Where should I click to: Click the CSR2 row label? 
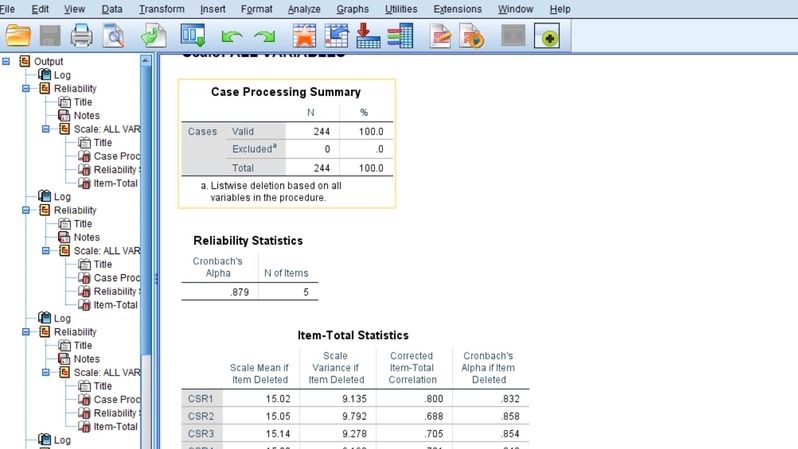[201, 416]
